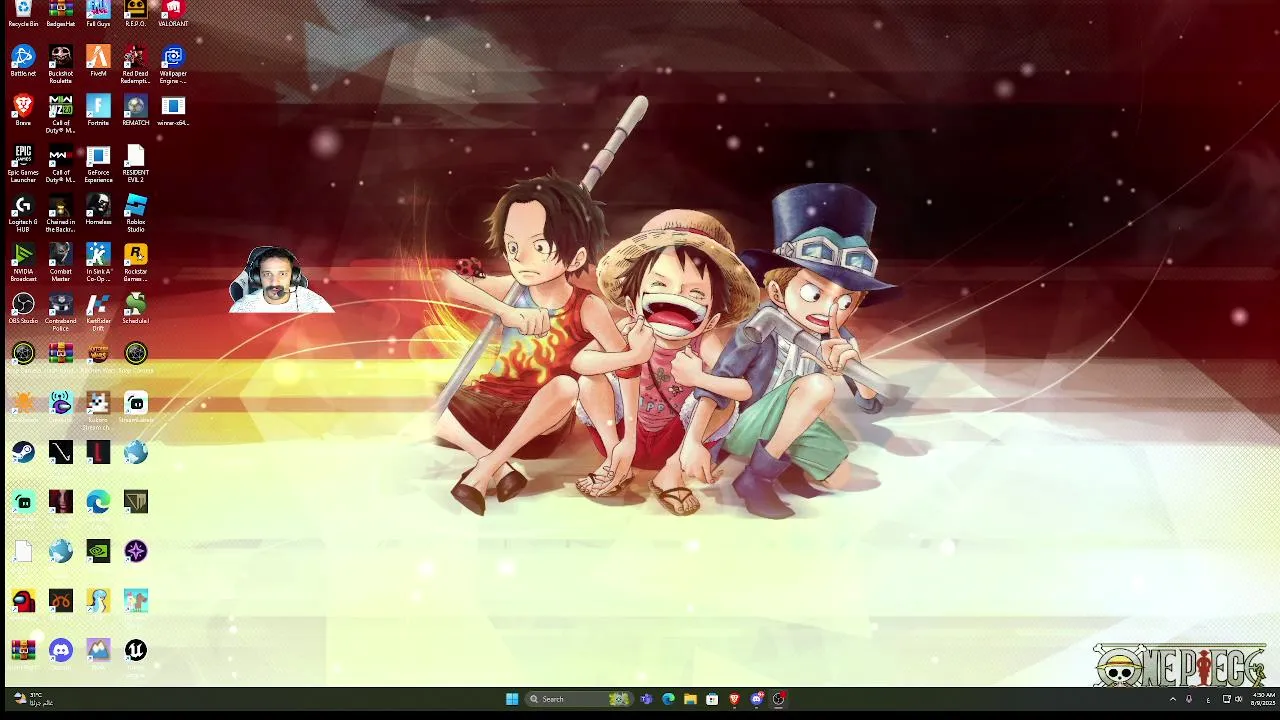Launch OBS Studio from desktop
This screenshot has height=720, width=1280.
pos(23,309)
